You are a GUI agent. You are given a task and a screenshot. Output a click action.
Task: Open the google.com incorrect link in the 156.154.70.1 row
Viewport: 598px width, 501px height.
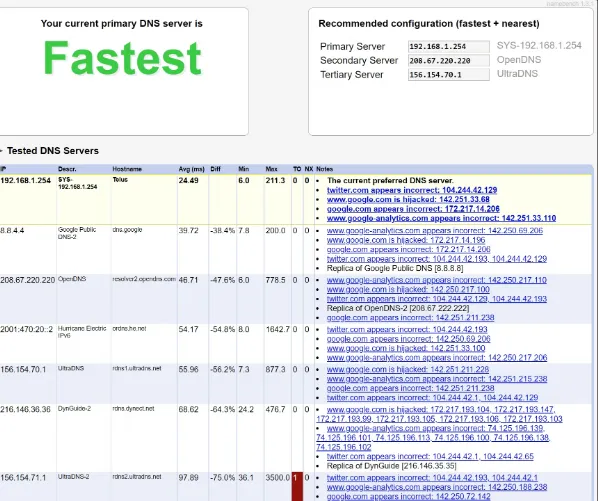(410, 388)
